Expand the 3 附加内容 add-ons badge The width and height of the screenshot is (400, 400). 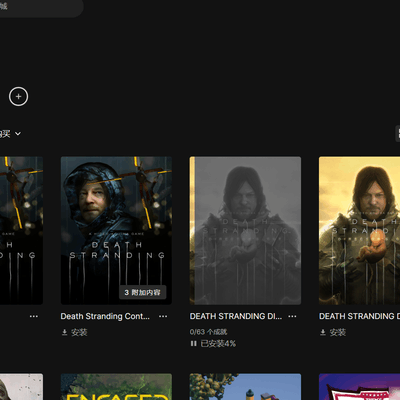(x=143, y=292)
